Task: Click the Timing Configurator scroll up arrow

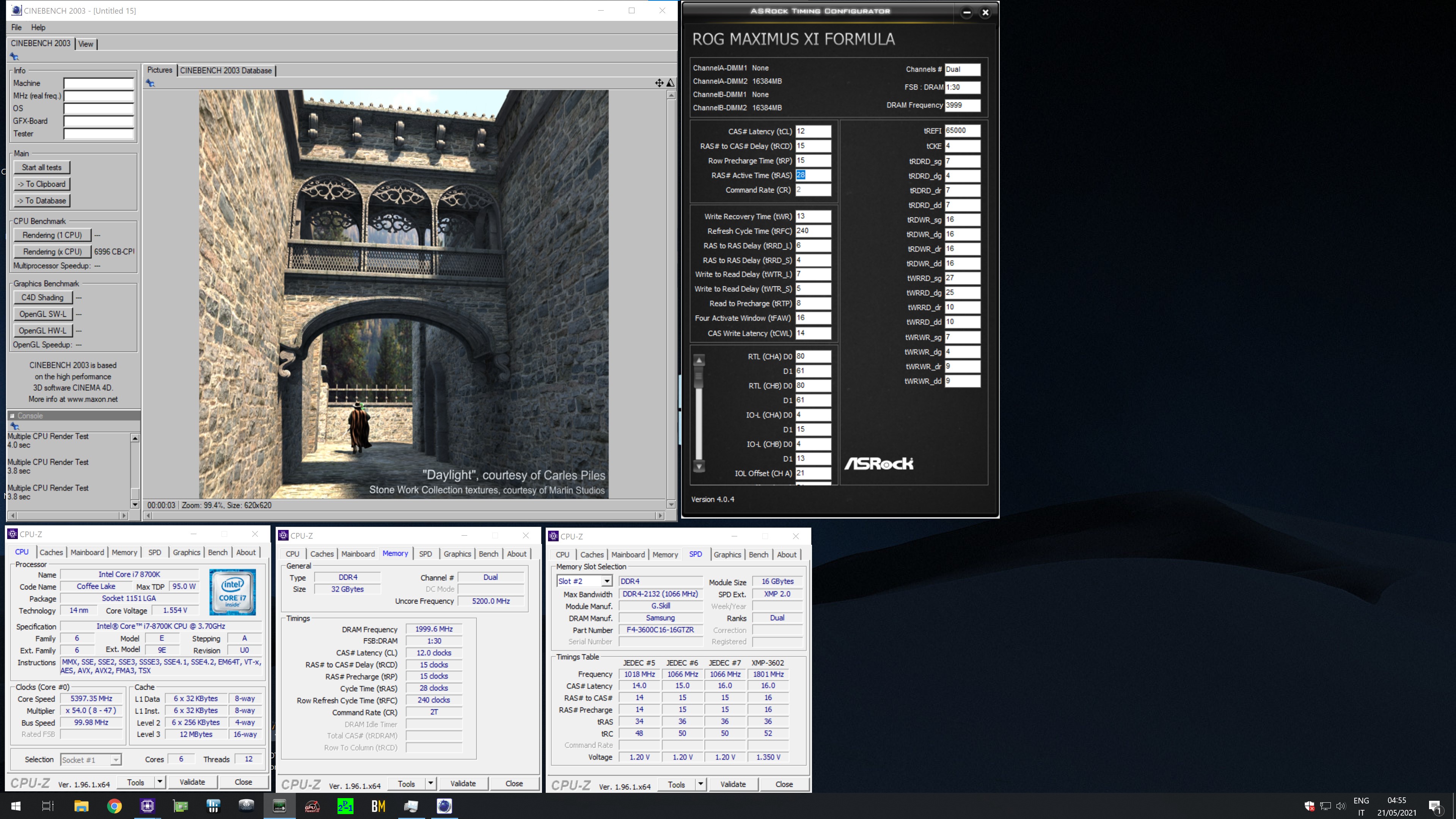Action: pos(699,360)
